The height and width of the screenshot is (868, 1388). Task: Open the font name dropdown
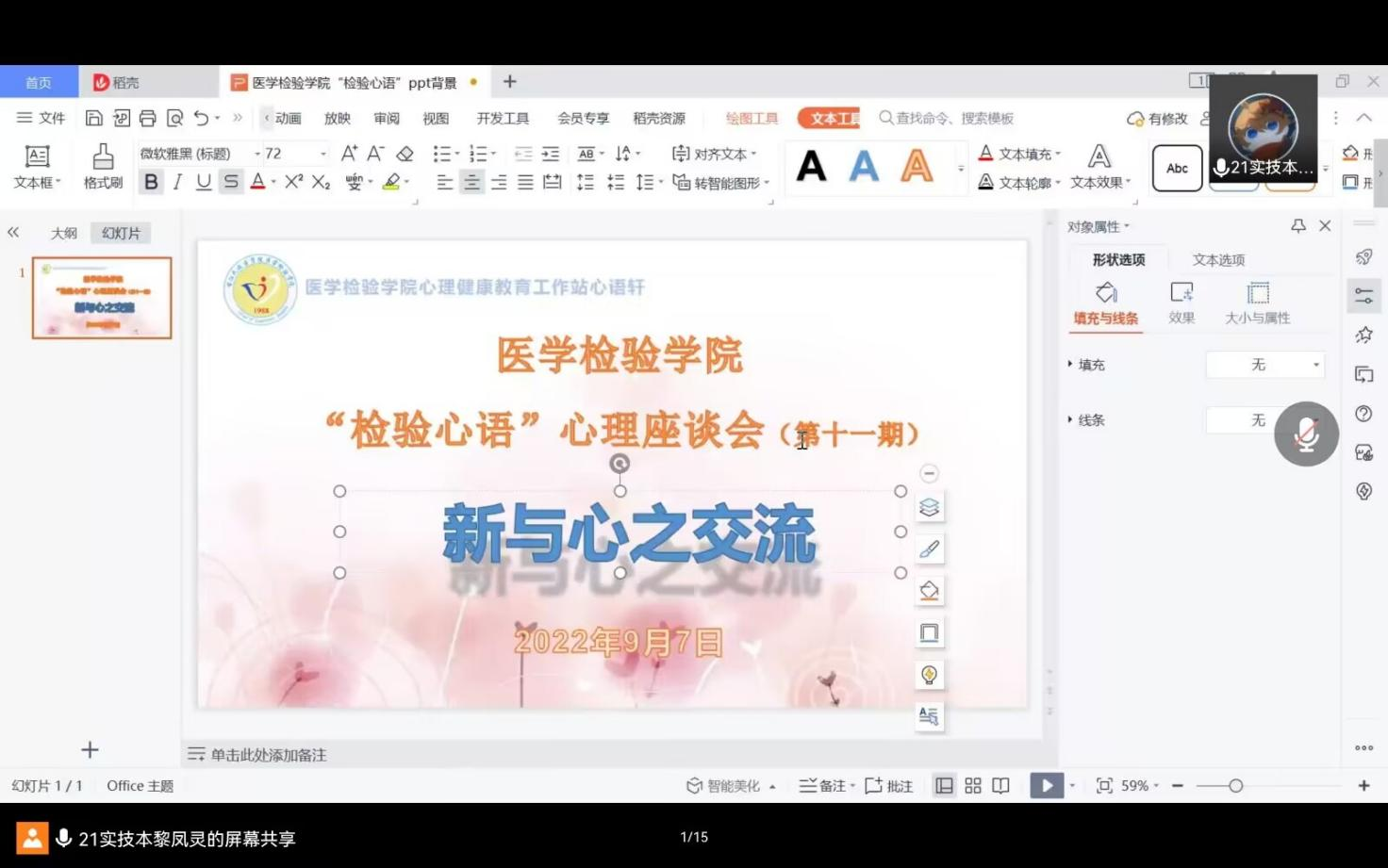pyautogui.click(x=256, y=154)
